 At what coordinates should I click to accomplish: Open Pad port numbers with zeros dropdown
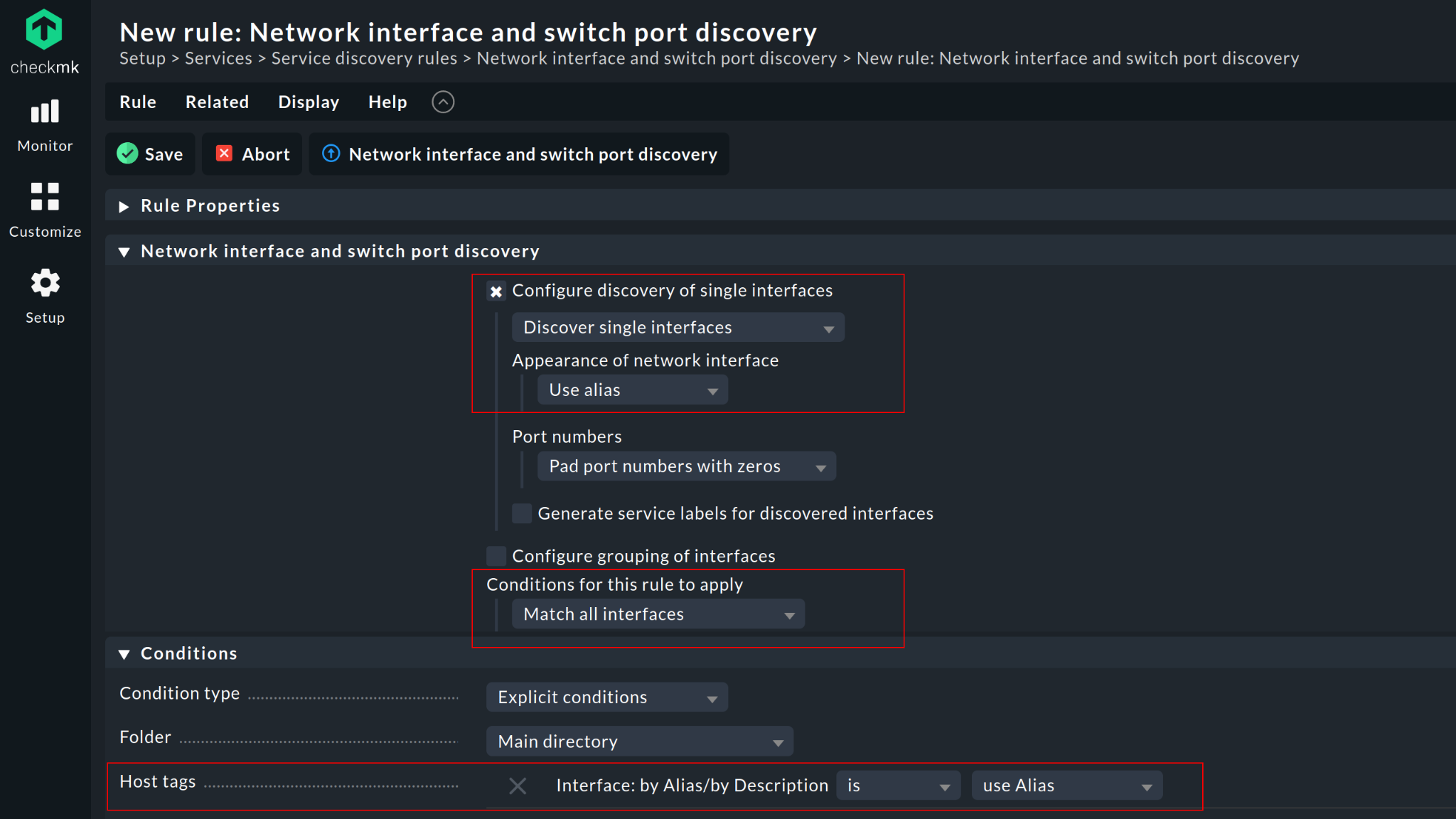[686, 466]
